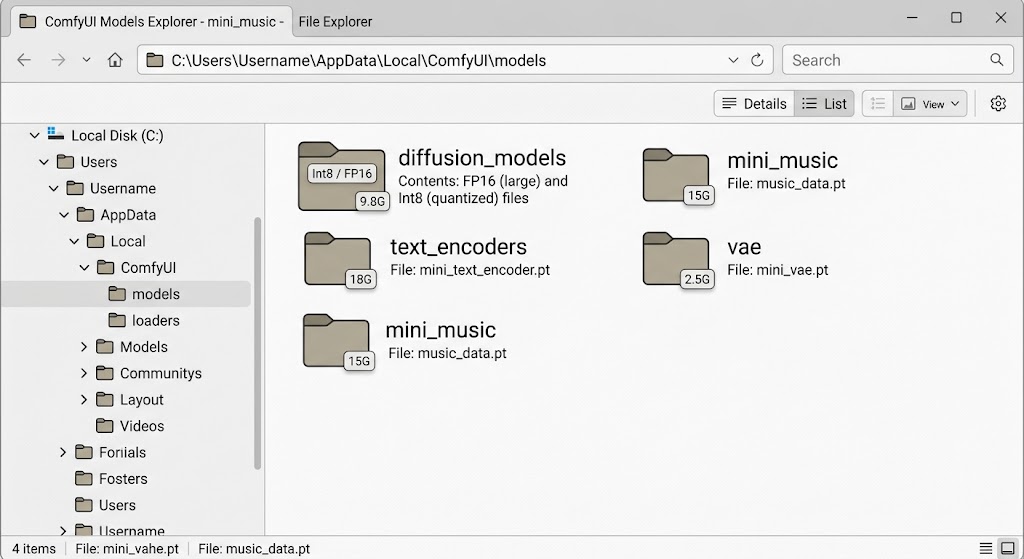The image size is (1024, 559).
Task: Open the text_encoders folder icon
Action: coord(338,259)
